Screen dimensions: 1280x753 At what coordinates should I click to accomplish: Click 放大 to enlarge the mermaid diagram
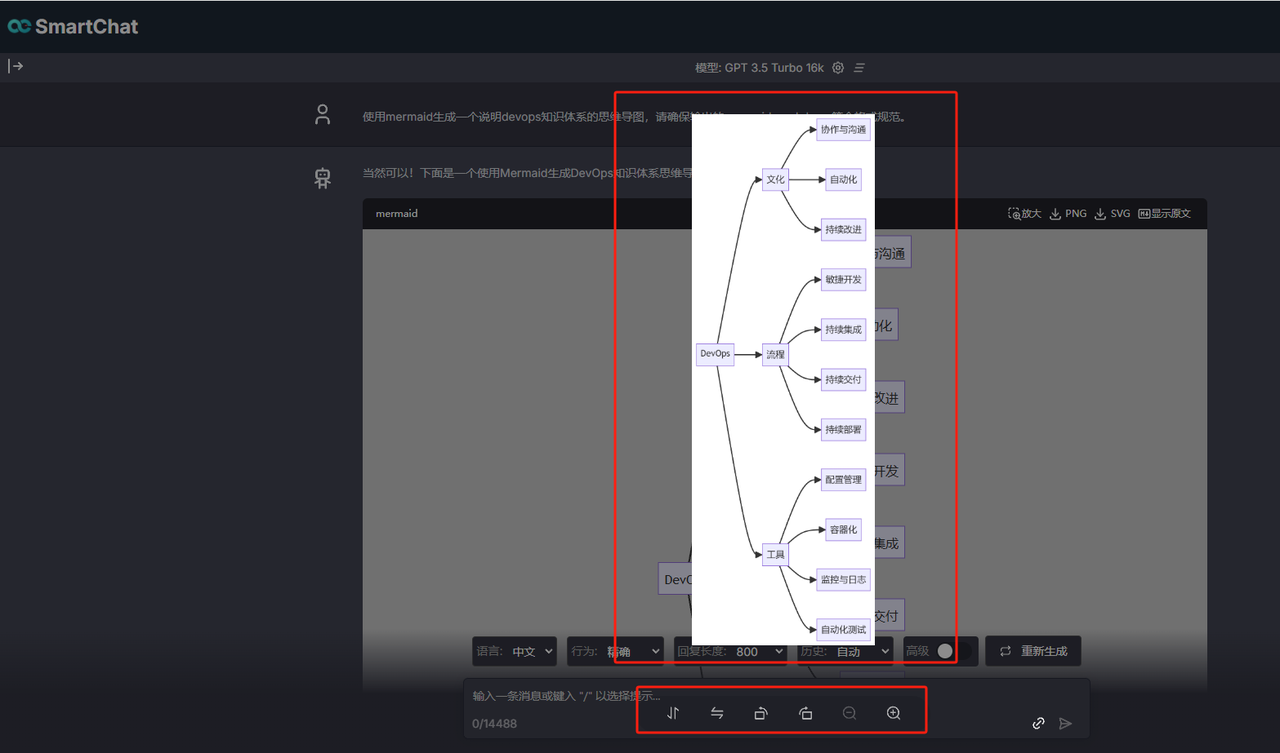pos(1025,214)
